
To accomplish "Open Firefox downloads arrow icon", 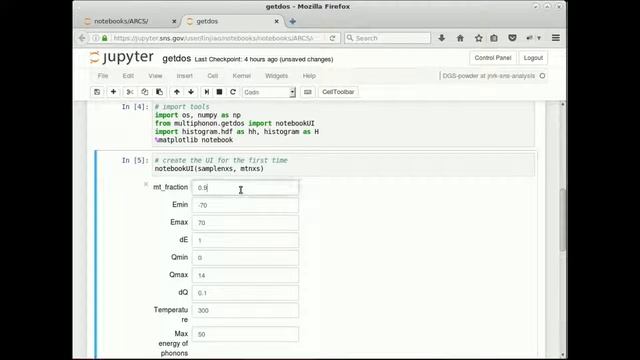I will click(442, 38).
